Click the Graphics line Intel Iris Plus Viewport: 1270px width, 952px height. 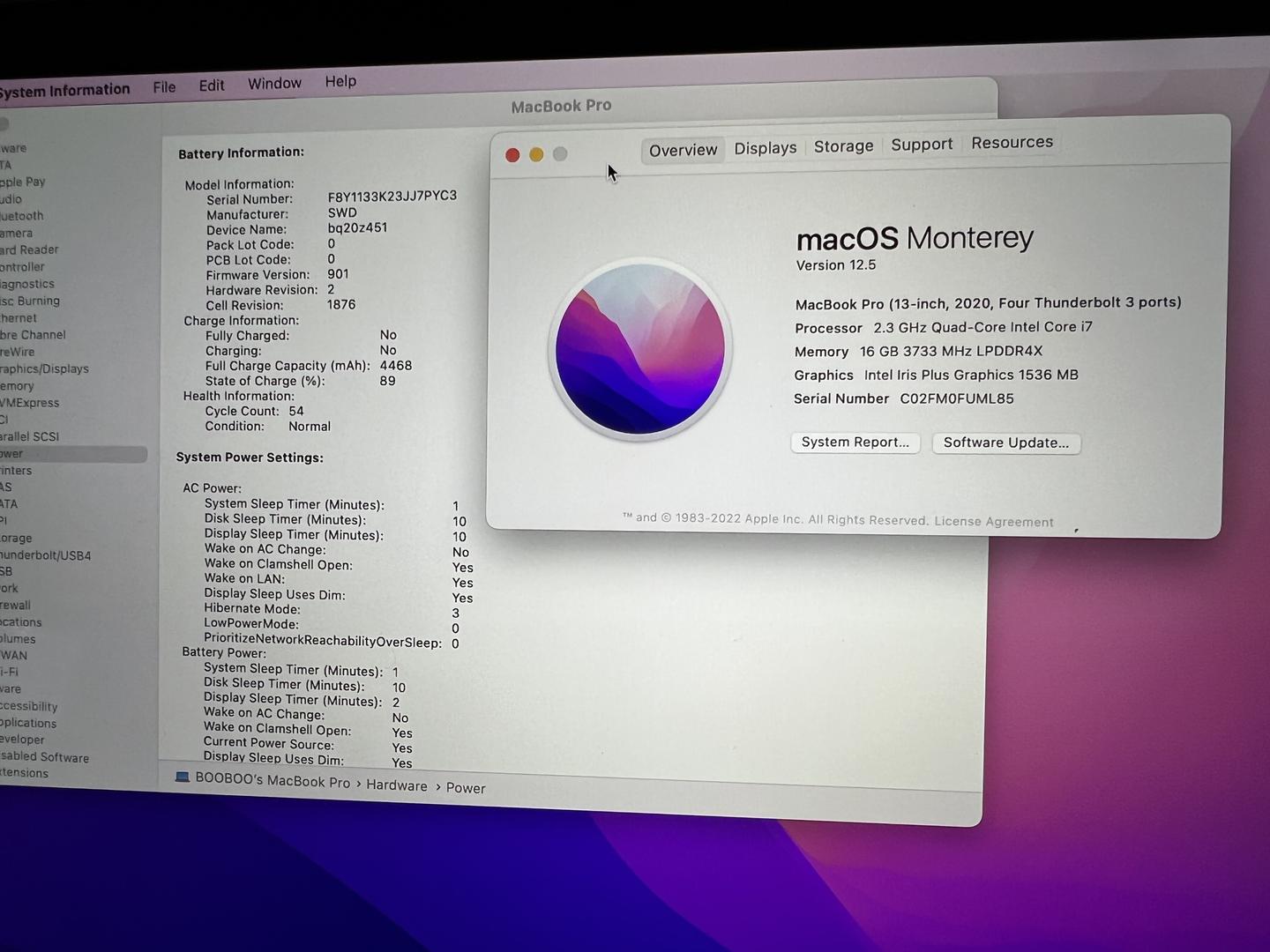pyautogui.click(x=936, y=375)
